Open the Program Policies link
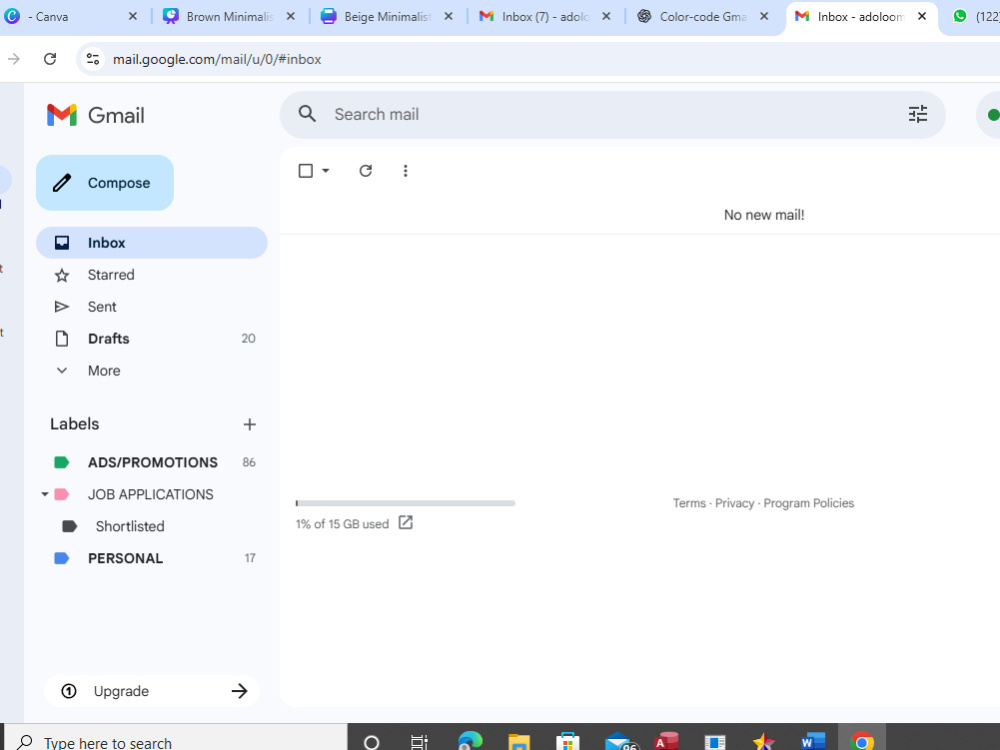The width and height of the screenshot is (1000, 750). click(809, 503)
